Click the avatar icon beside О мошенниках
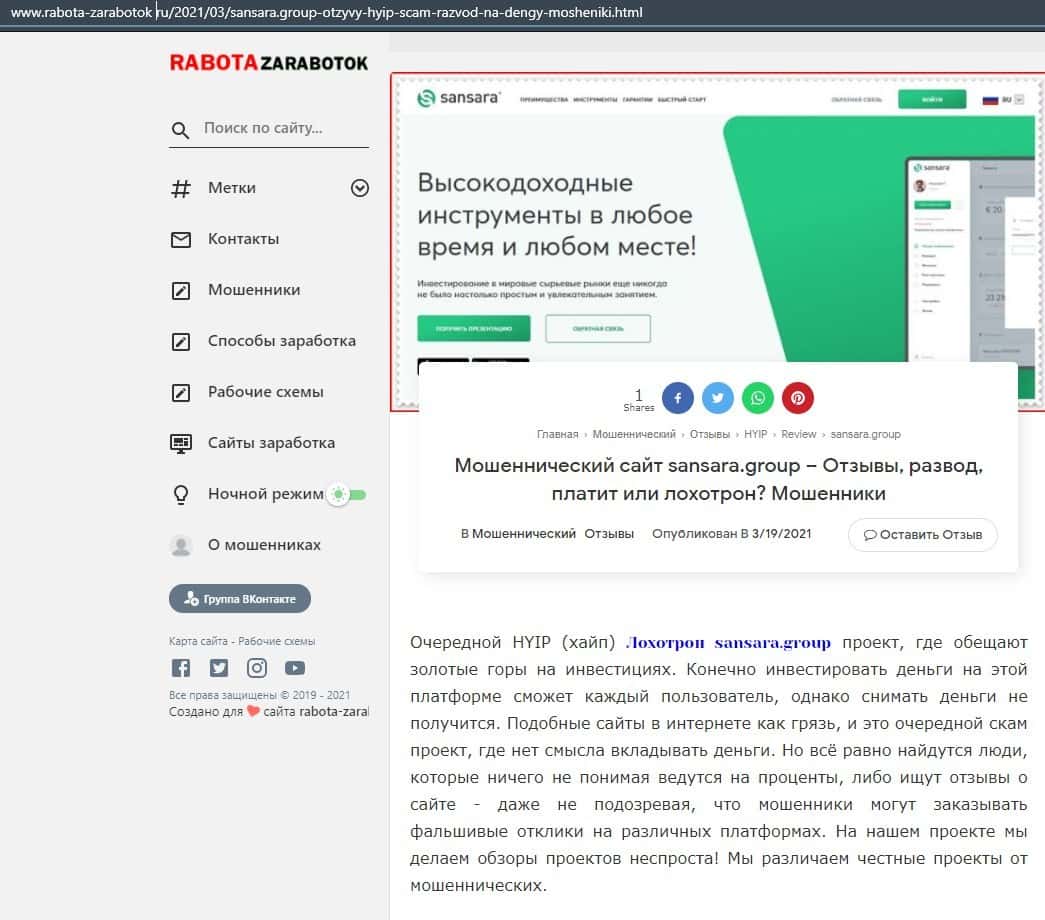1045x920 pixels. click(x=181, y=545)
